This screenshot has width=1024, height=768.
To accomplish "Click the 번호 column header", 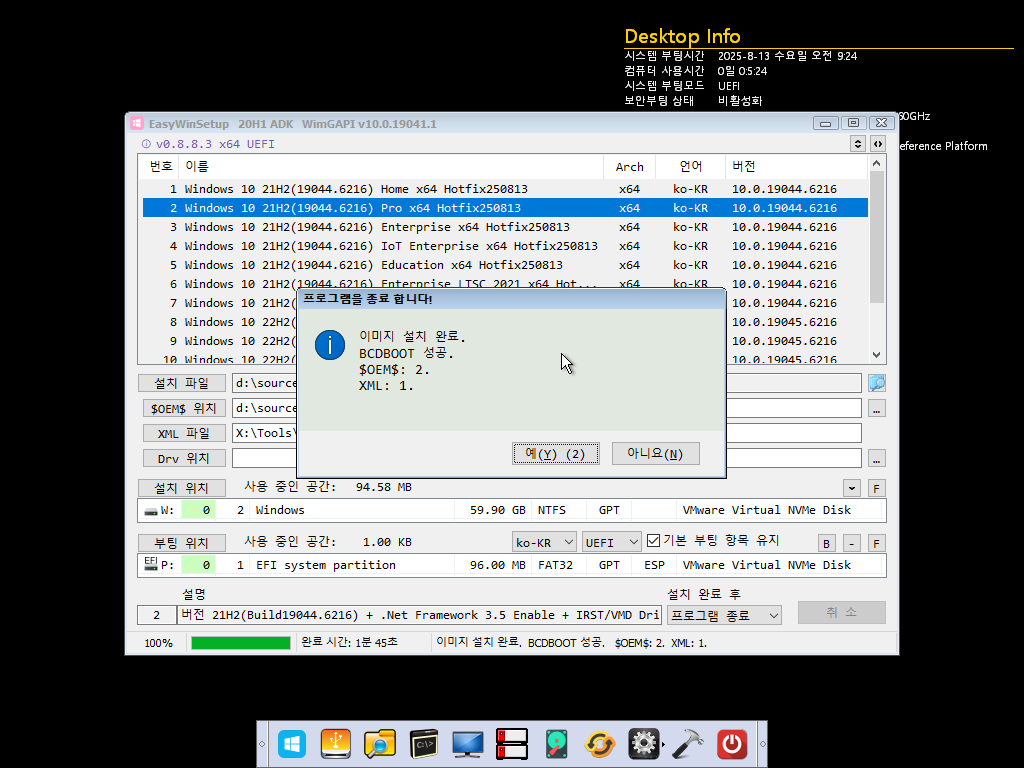I will coord(160,167).
